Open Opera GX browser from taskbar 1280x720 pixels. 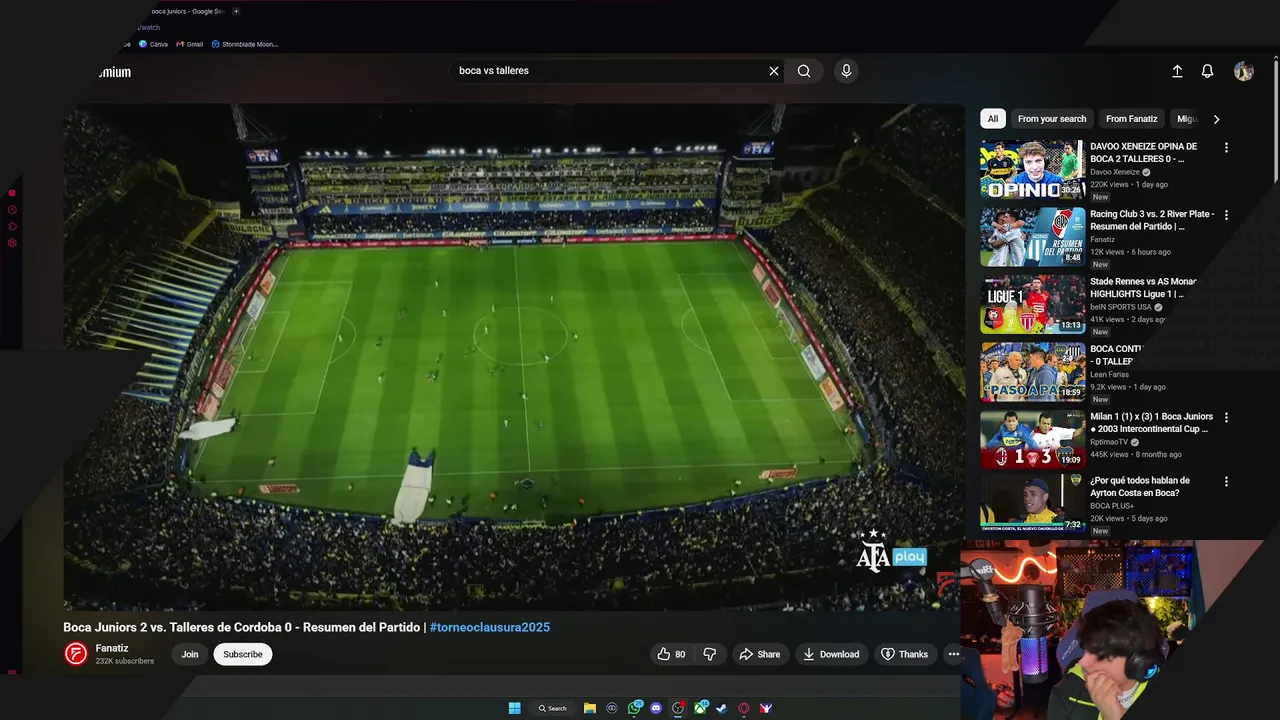[744, 708]
